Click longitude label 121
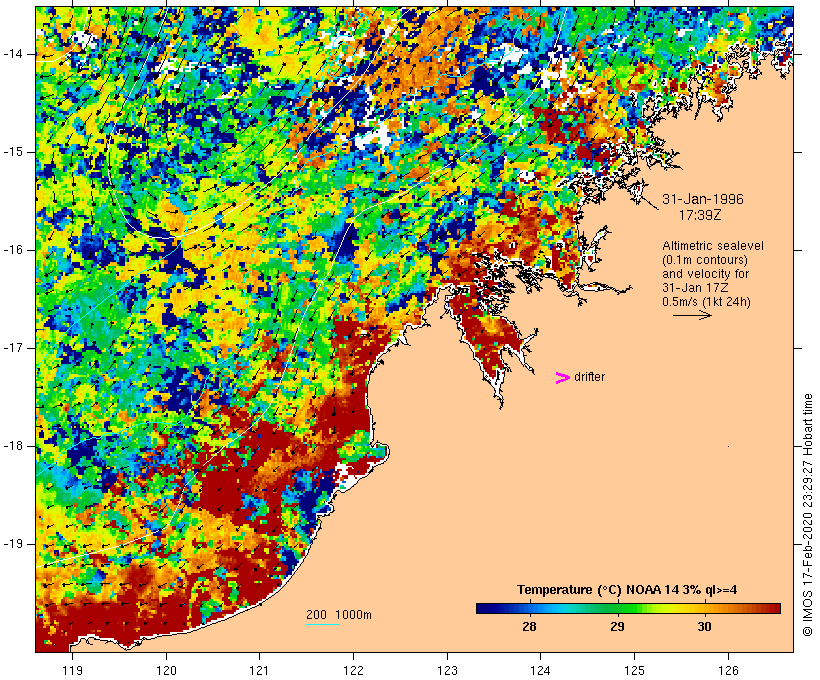 (259, 670)
